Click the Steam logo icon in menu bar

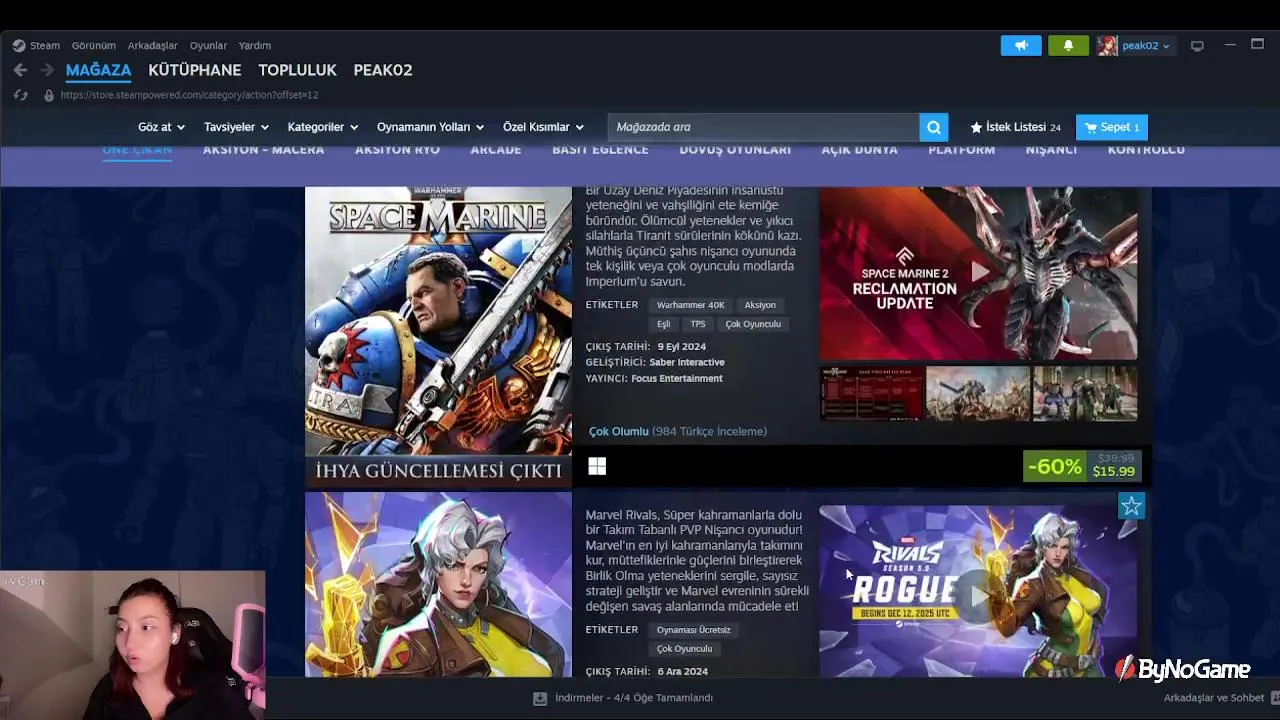coord(19,45)
